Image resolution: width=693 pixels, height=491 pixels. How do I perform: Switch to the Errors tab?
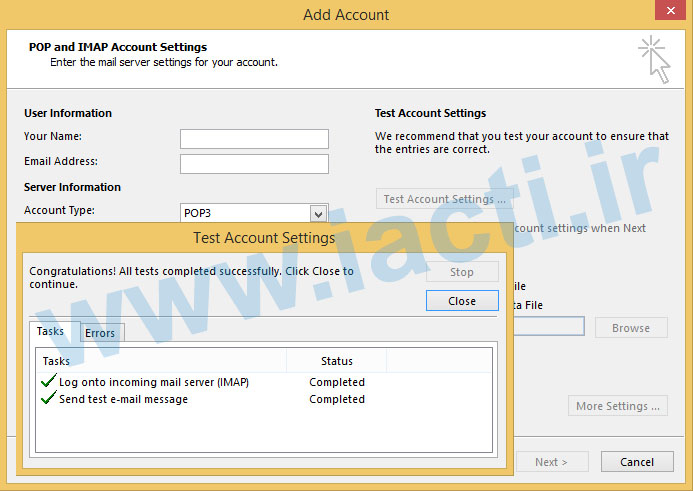(x=100, y=333)
